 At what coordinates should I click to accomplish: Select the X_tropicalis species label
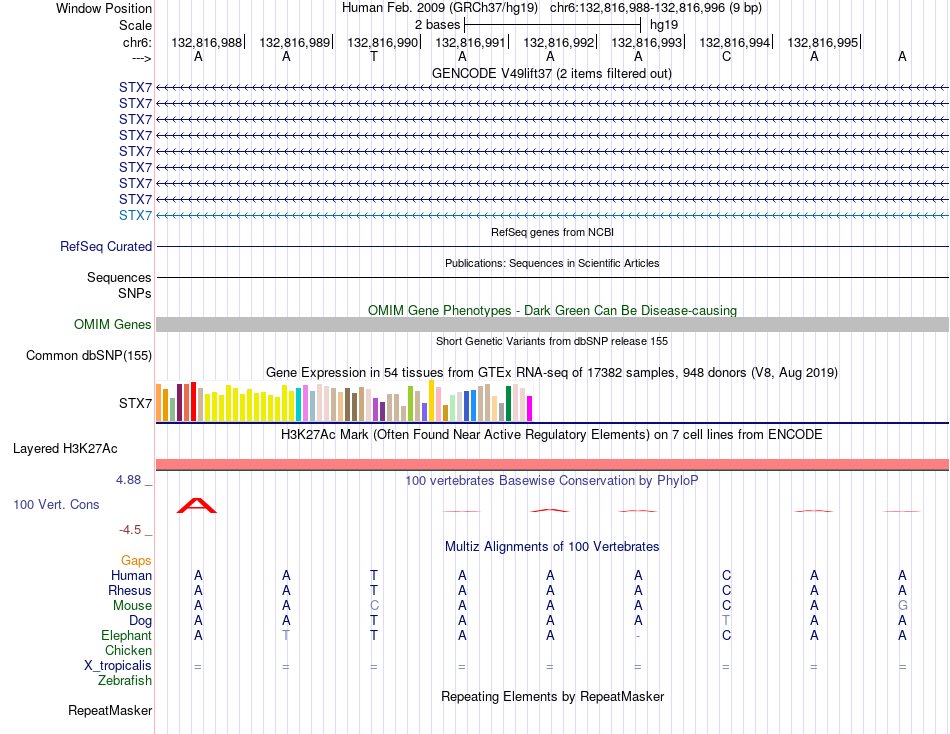click(x=118, y=666)
